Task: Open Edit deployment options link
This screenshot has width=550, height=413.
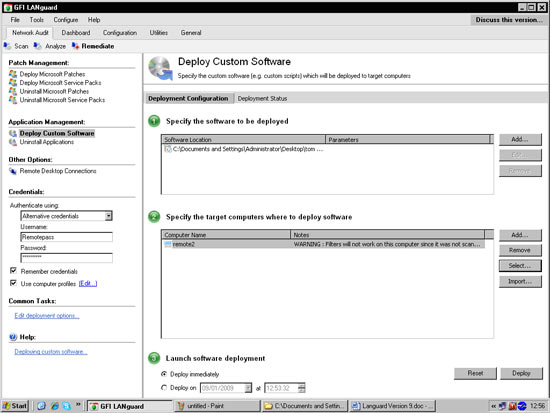Action: pyautogui.click(x=47, y=315)
